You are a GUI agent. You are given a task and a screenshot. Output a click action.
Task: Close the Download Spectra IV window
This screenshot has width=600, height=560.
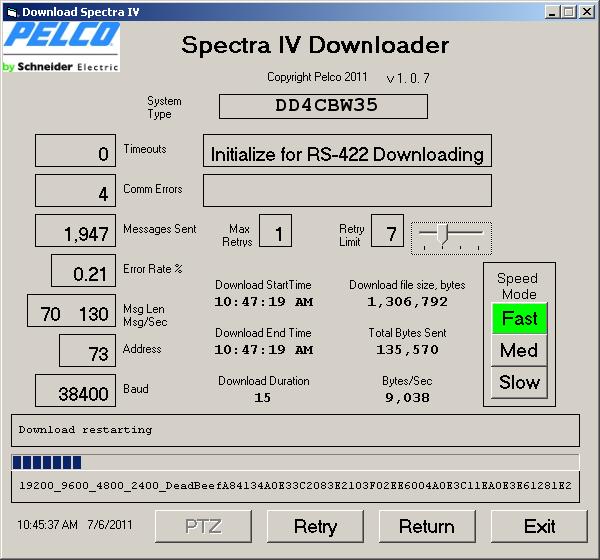pyautogui.click(x=587, y=12)
